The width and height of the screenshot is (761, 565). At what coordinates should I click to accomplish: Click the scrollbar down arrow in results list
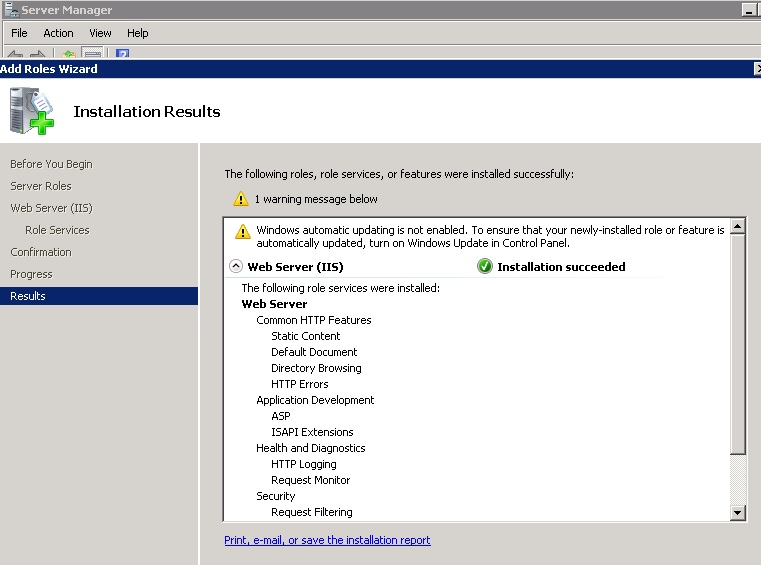tap(738, 513)
